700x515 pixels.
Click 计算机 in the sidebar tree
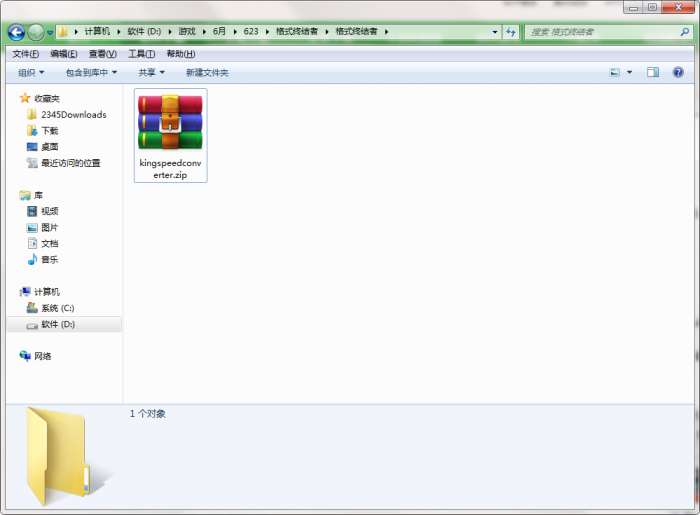click(47, 292)
